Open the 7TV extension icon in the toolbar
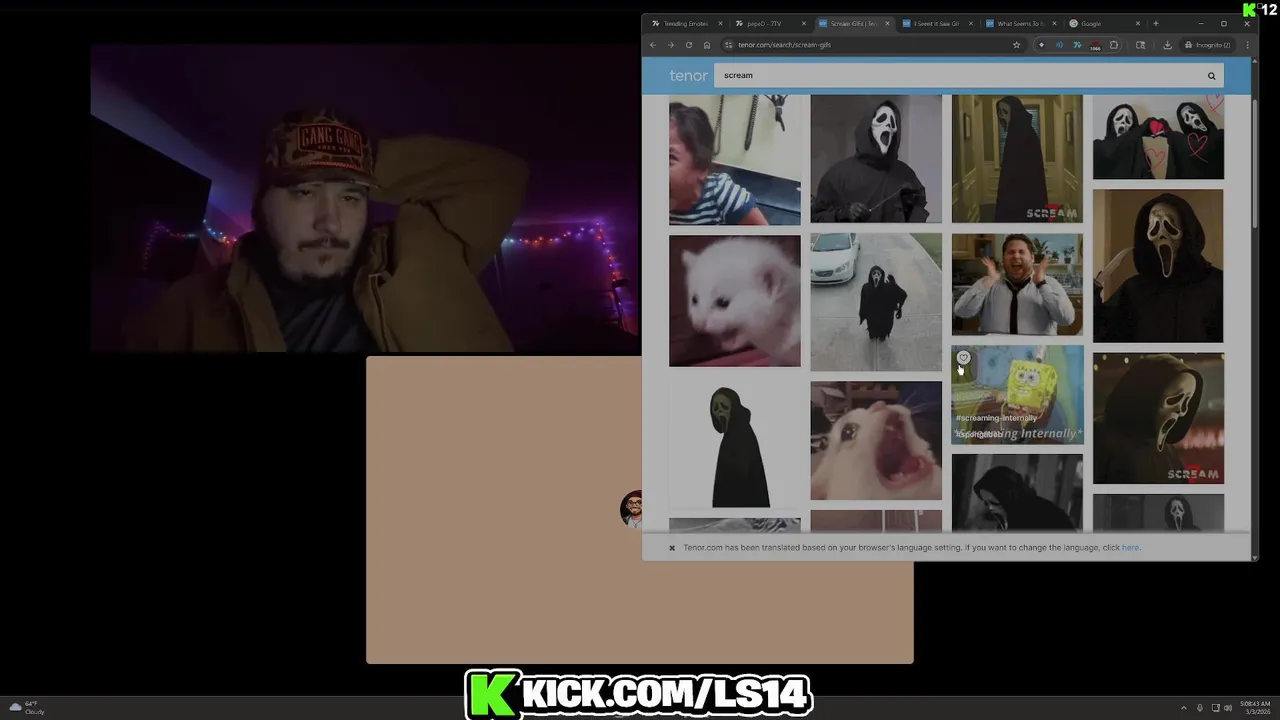 point(1077,45)
